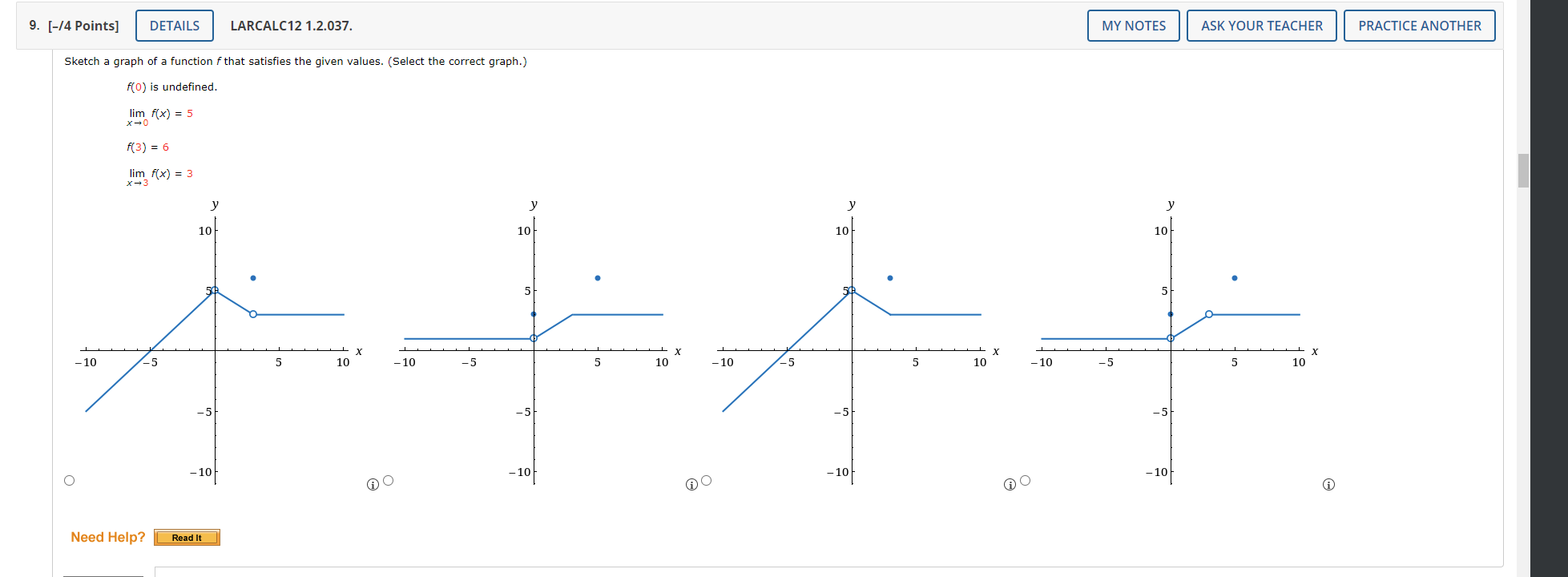Open the info tooltip beside the first graph

[x=371, y=484]
